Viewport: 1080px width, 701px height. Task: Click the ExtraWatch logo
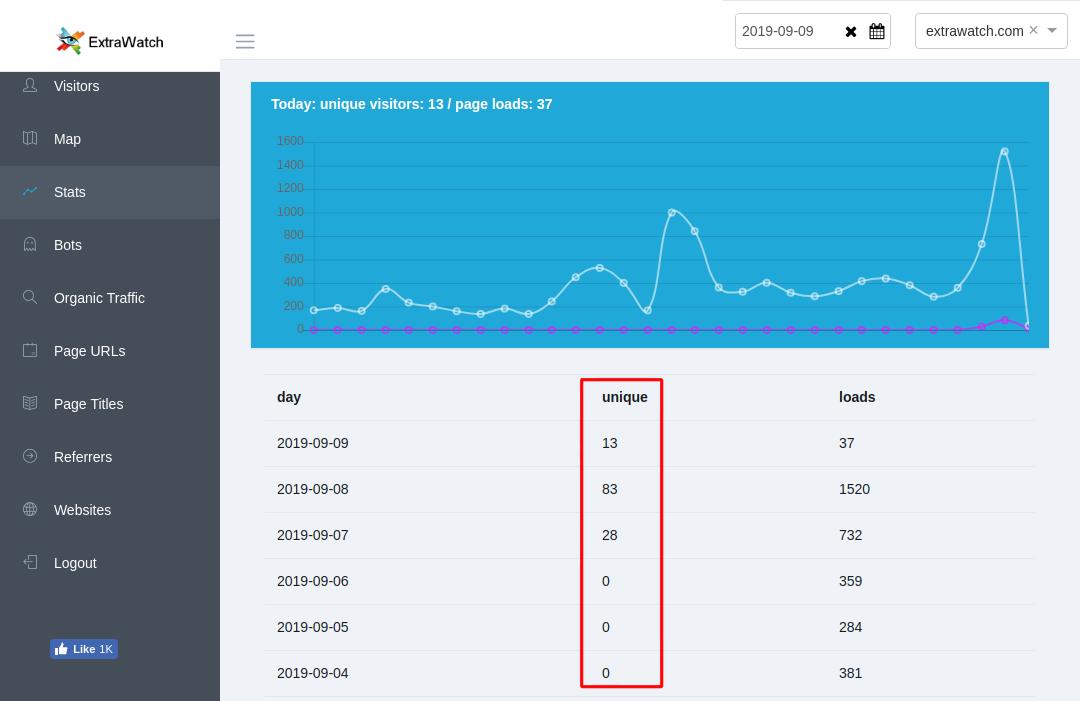pos(110,41)
